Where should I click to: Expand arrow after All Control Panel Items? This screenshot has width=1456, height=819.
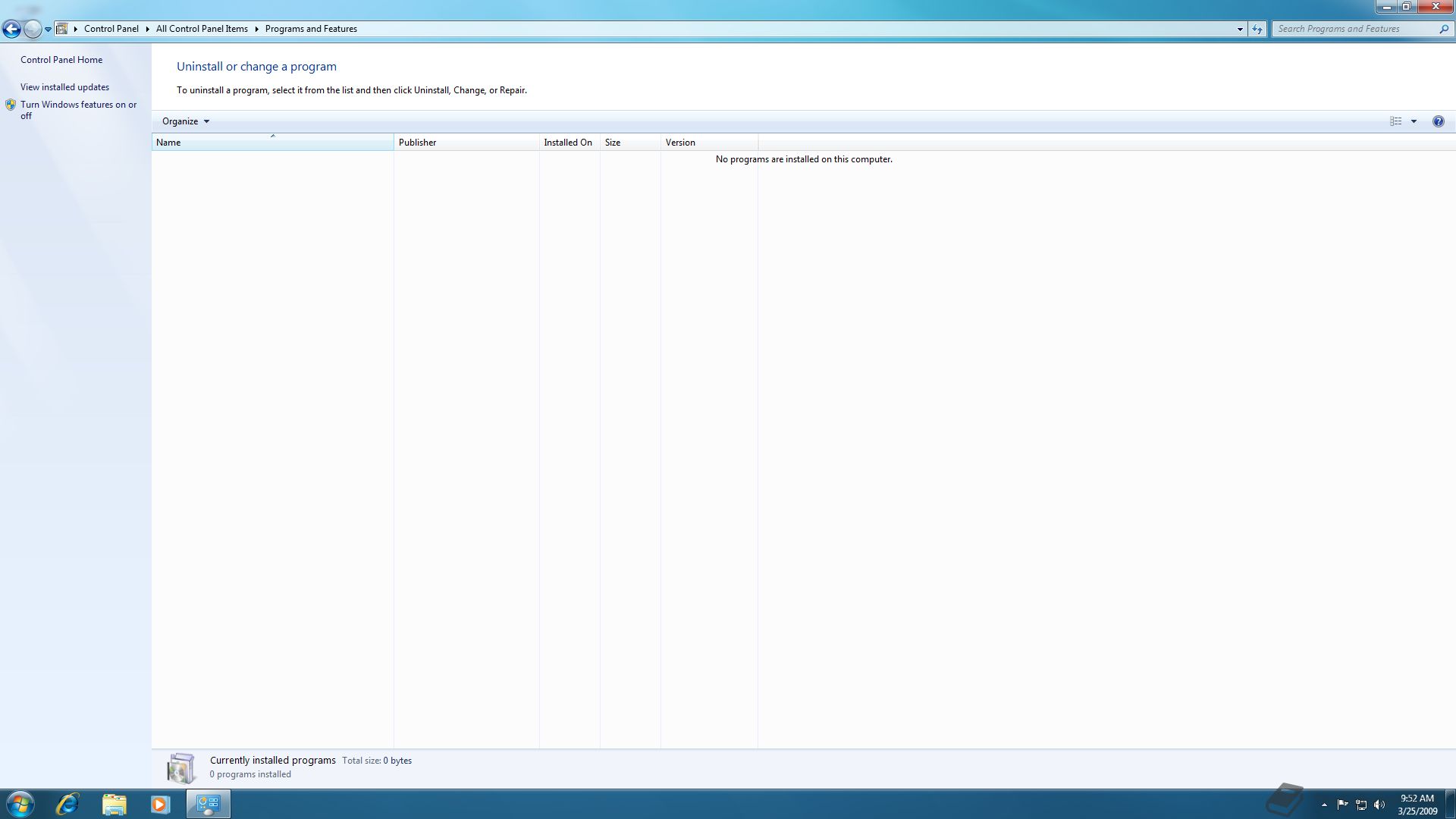[257, 29]
